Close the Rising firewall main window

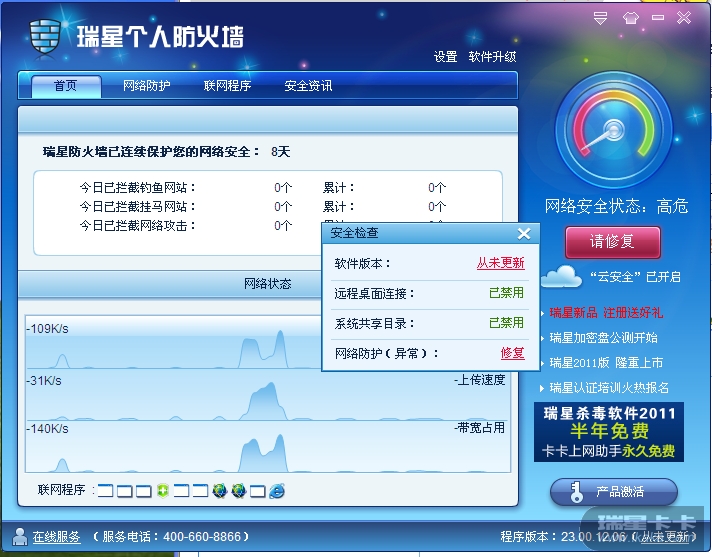(684, 18)
